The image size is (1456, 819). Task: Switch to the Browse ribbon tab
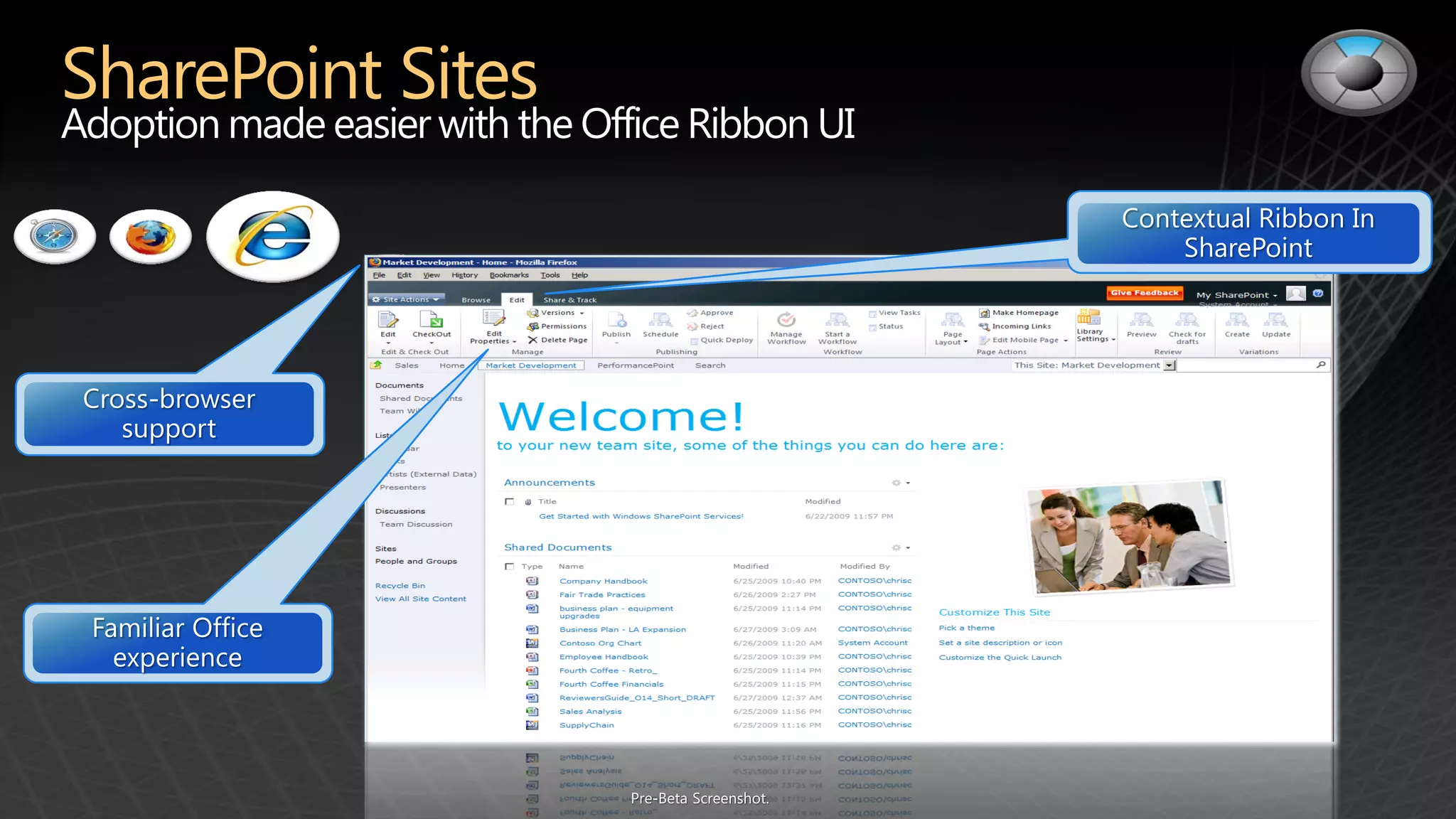pos(476,300)
